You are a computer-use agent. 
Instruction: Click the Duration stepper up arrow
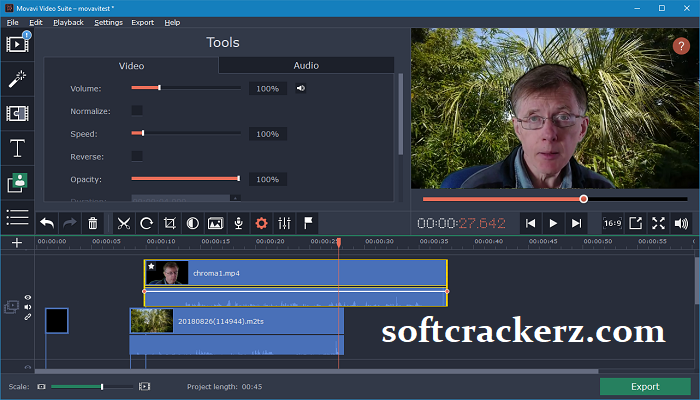235,197
